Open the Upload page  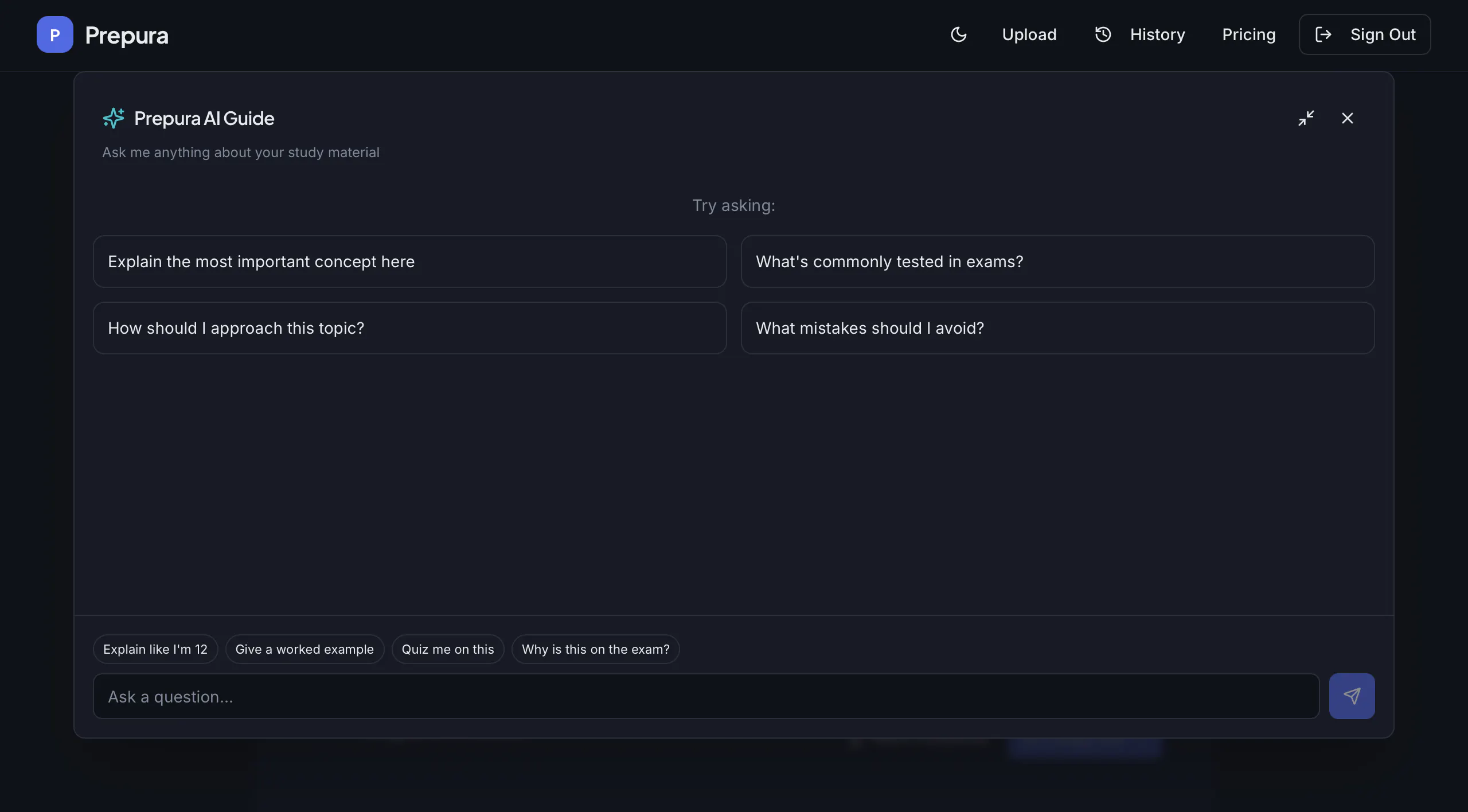(1029, 34)
